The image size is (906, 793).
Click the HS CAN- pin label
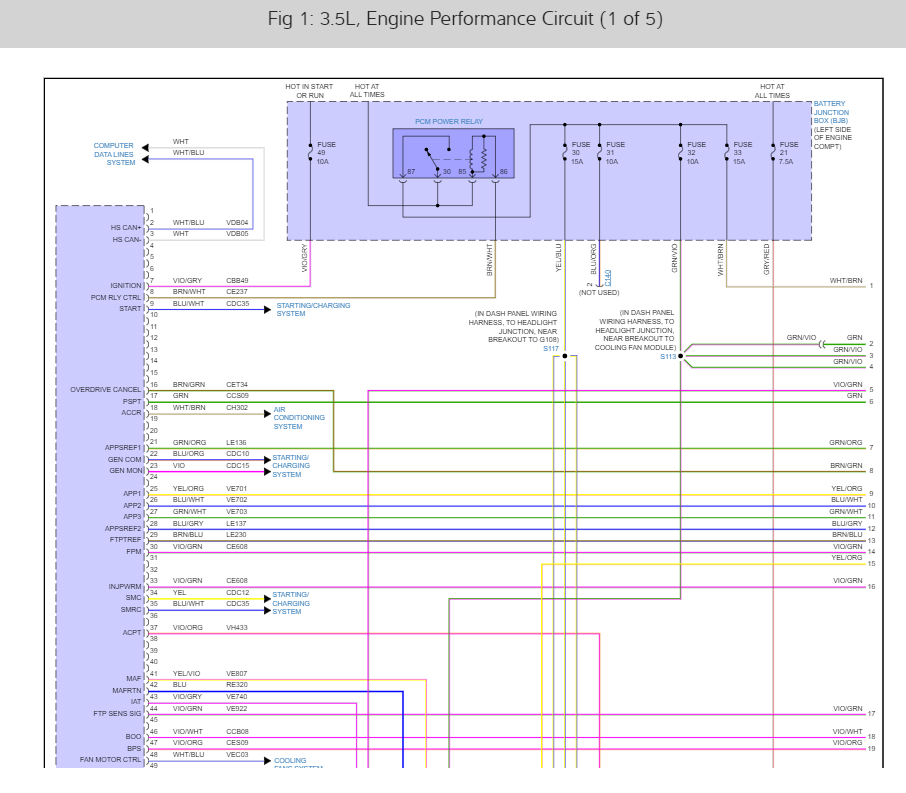[x=127, y=239]
